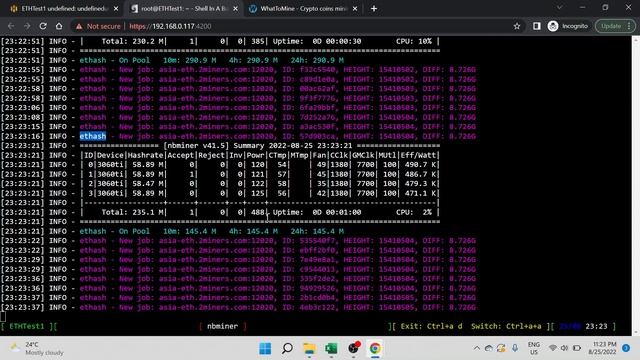Click the highlighted 'ethash' text

click(93, 136)
